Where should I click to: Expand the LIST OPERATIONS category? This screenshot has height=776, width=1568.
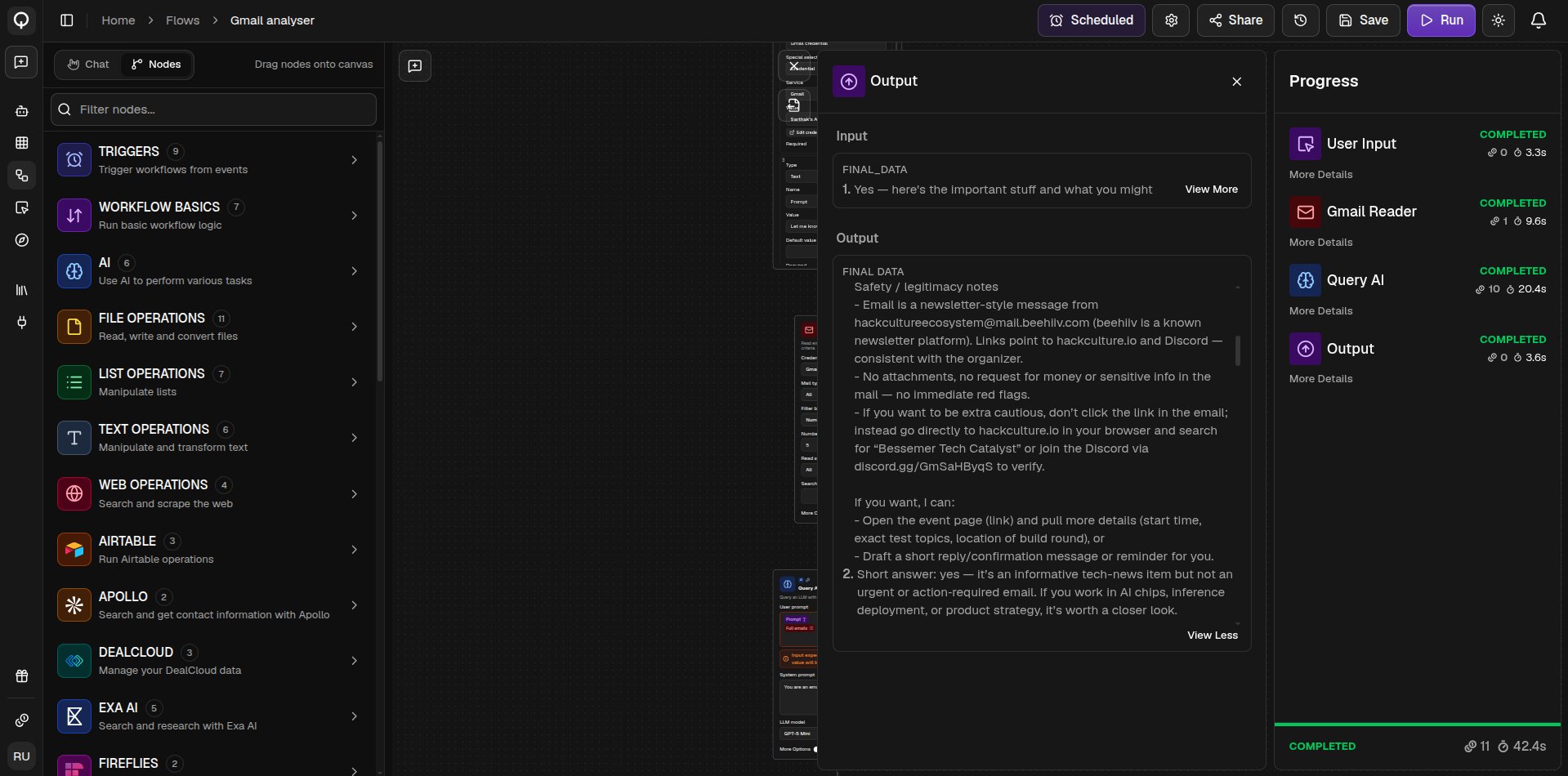coord(354,382)
